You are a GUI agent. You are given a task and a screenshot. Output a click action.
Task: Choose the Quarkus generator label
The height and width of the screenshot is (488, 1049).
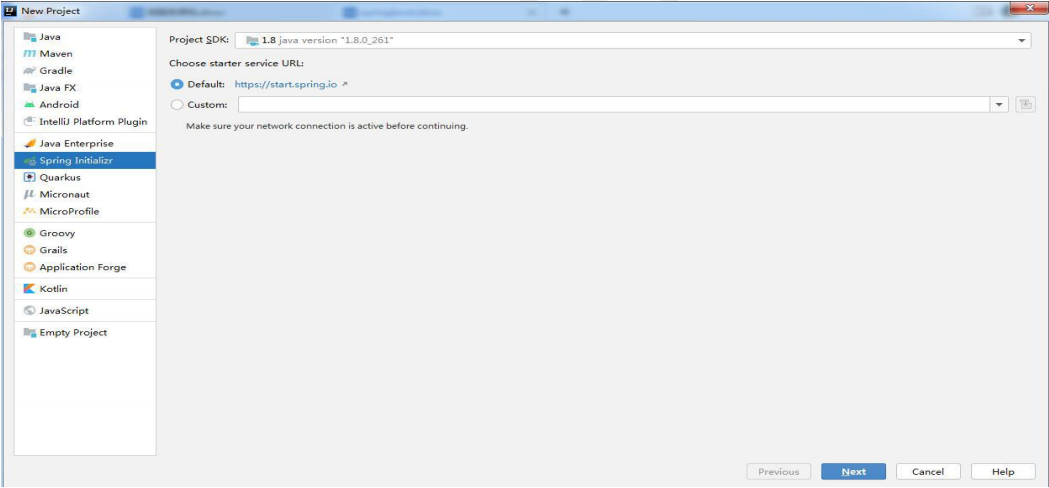coord(60,177)
